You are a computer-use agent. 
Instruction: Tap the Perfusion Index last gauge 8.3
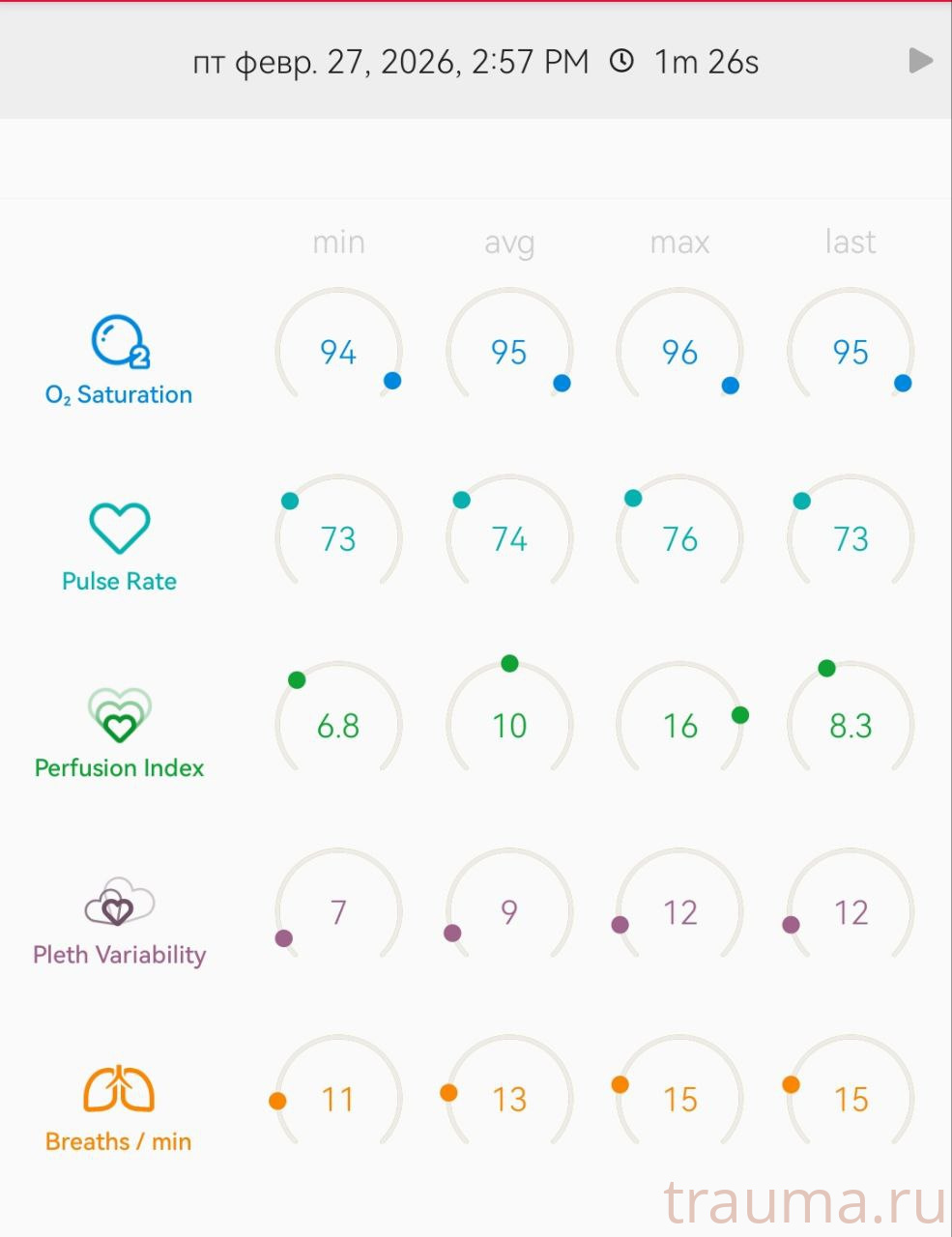pos(851,725)
